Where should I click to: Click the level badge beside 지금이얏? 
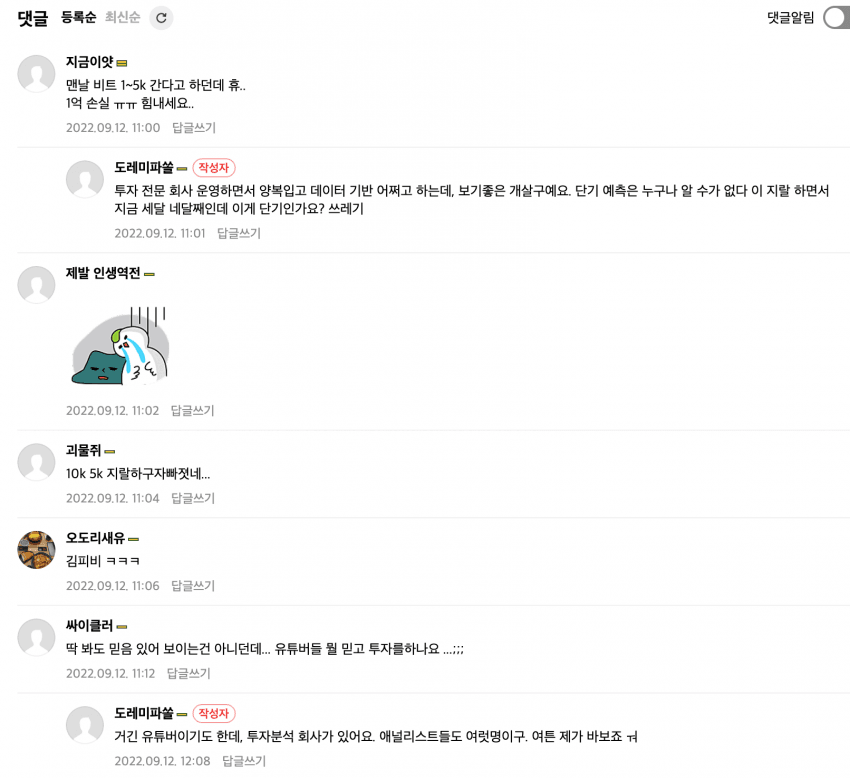122,63
